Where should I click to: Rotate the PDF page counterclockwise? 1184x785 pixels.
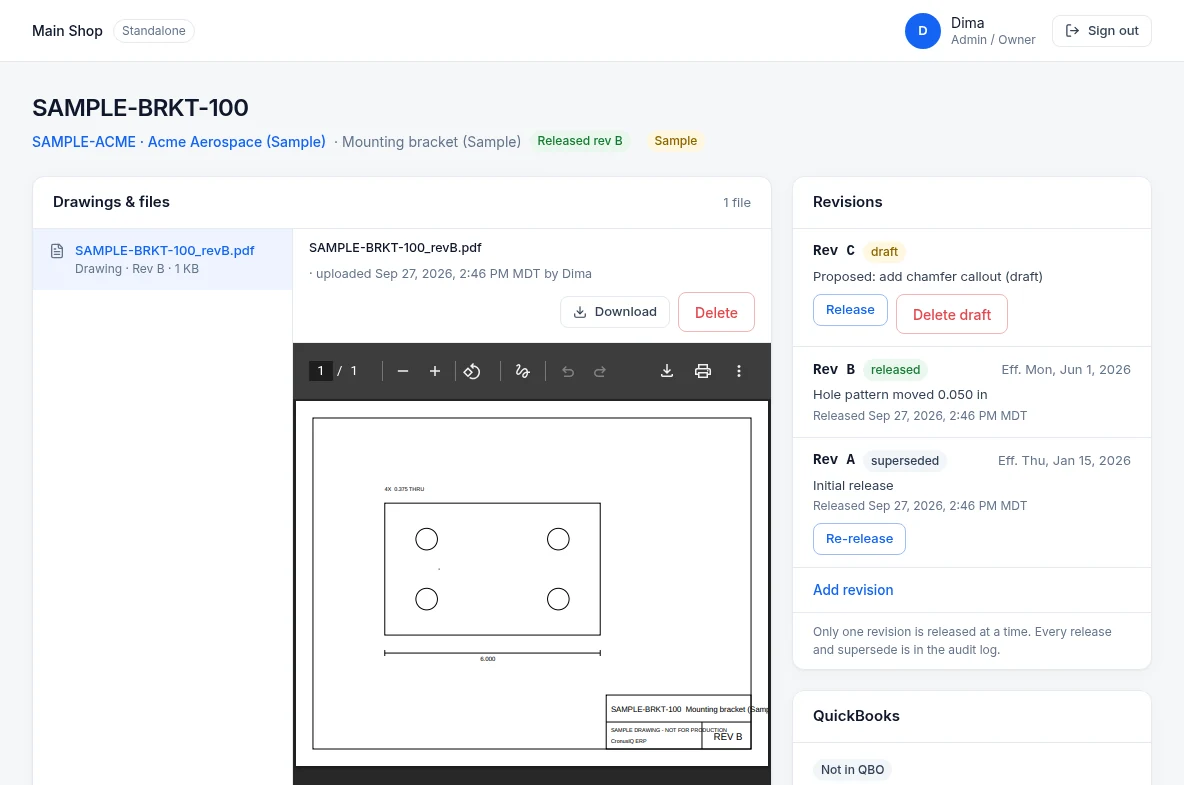(472, 371)
